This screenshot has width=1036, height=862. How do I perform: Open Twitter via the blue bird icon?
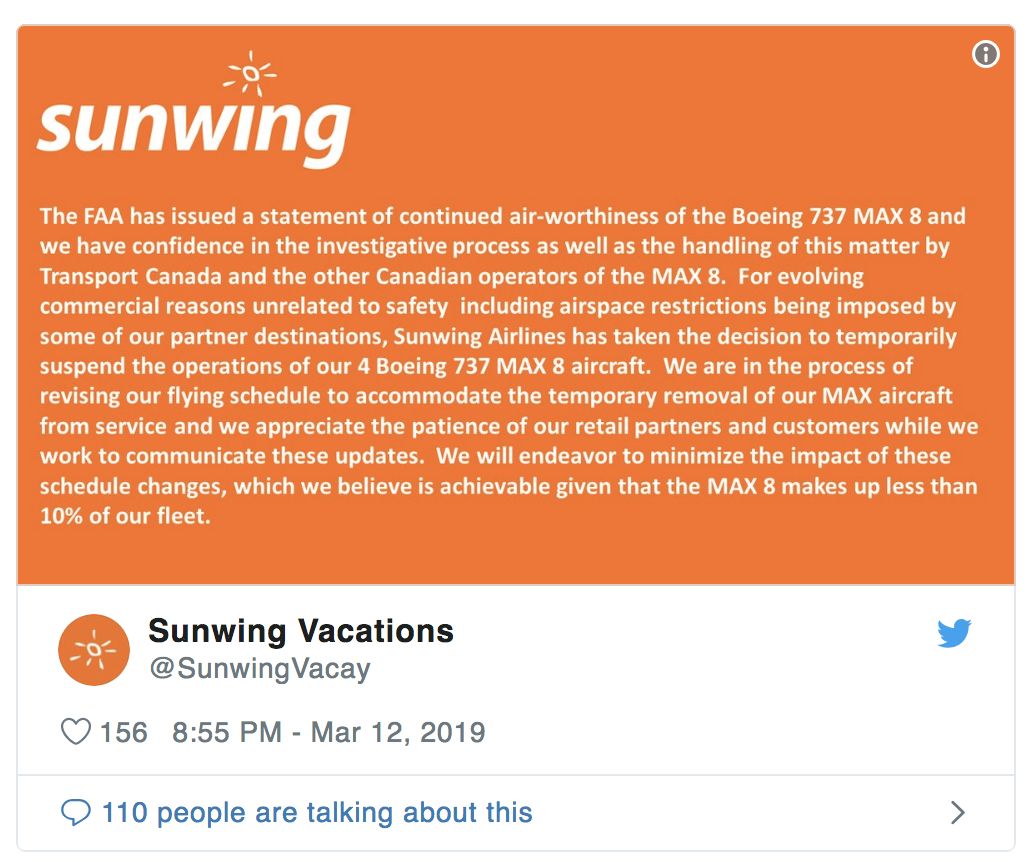(954, 633)
